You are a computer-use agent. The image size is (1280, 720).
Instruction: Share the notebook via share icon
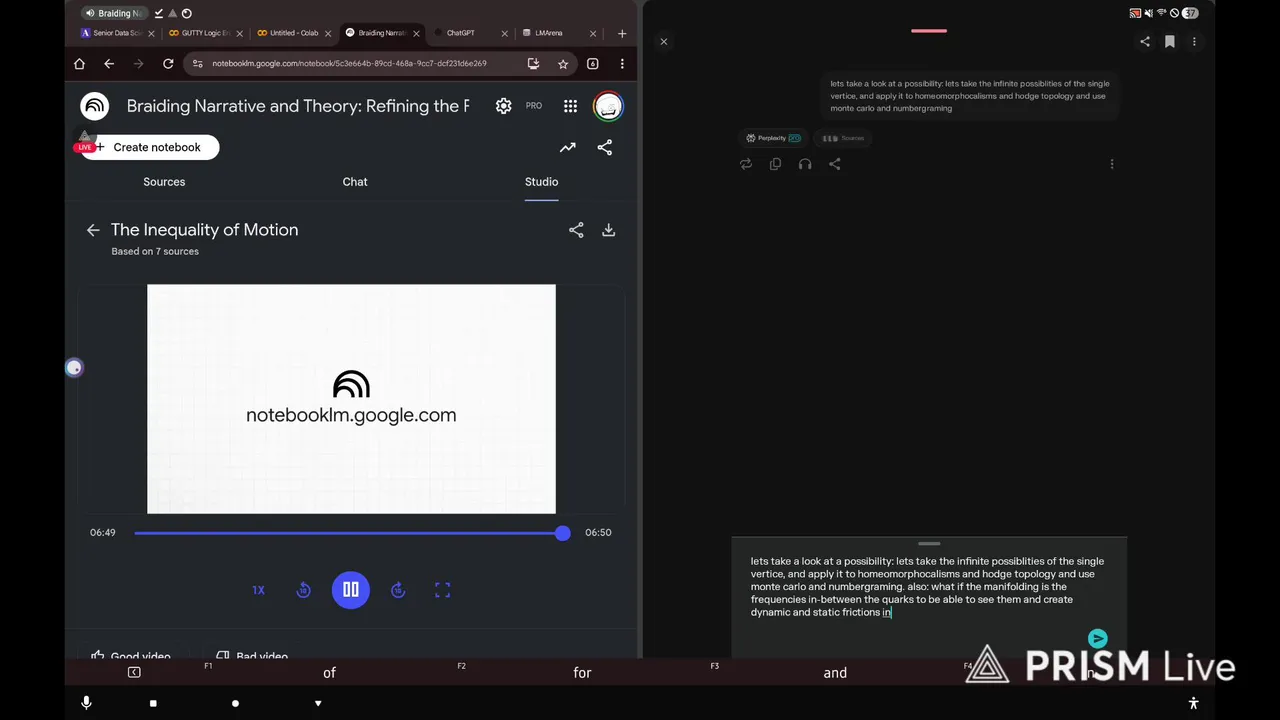pos(605,147)
